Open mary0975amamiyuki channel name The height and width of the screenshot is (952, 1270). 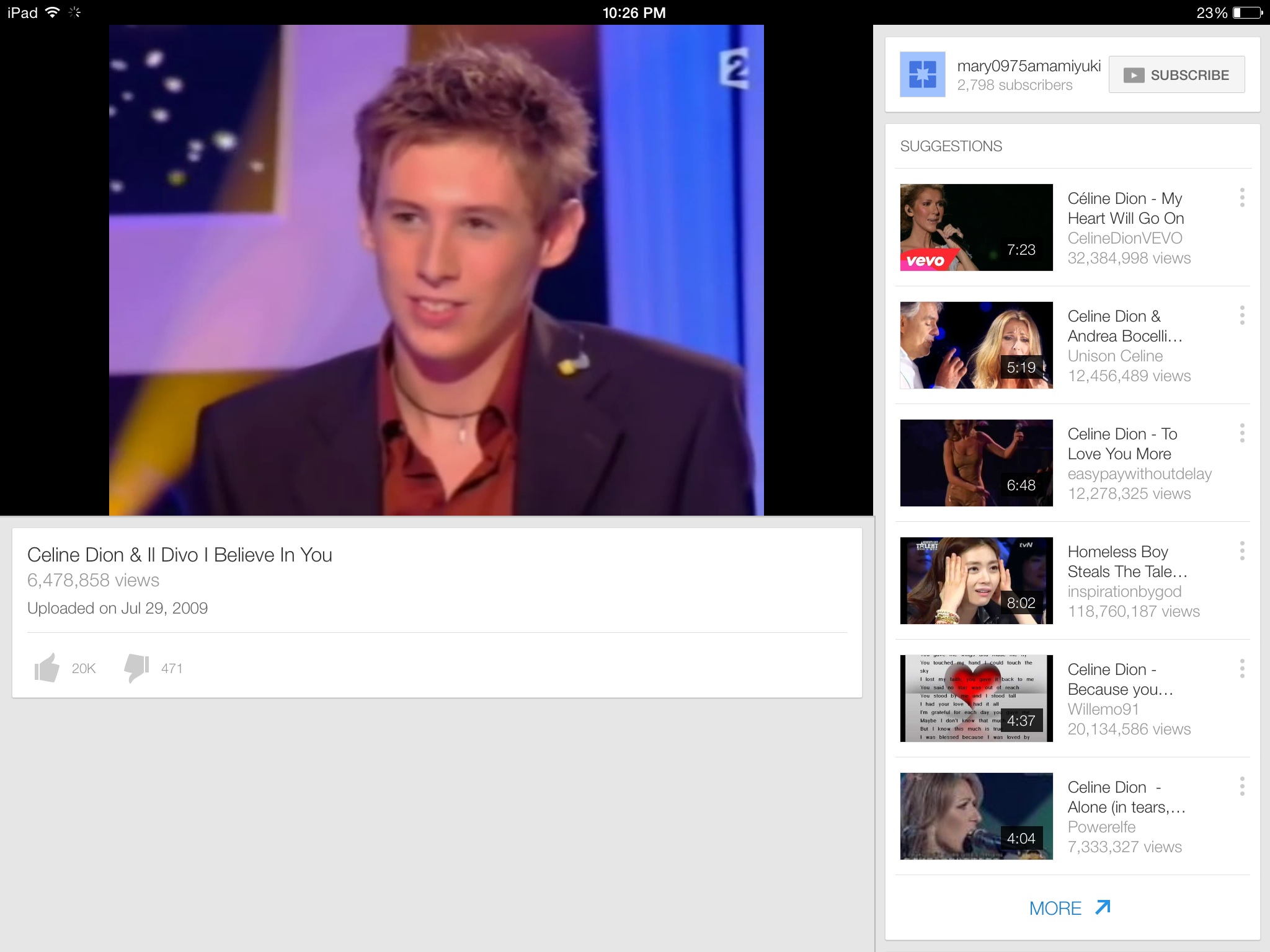[1029, 66]
